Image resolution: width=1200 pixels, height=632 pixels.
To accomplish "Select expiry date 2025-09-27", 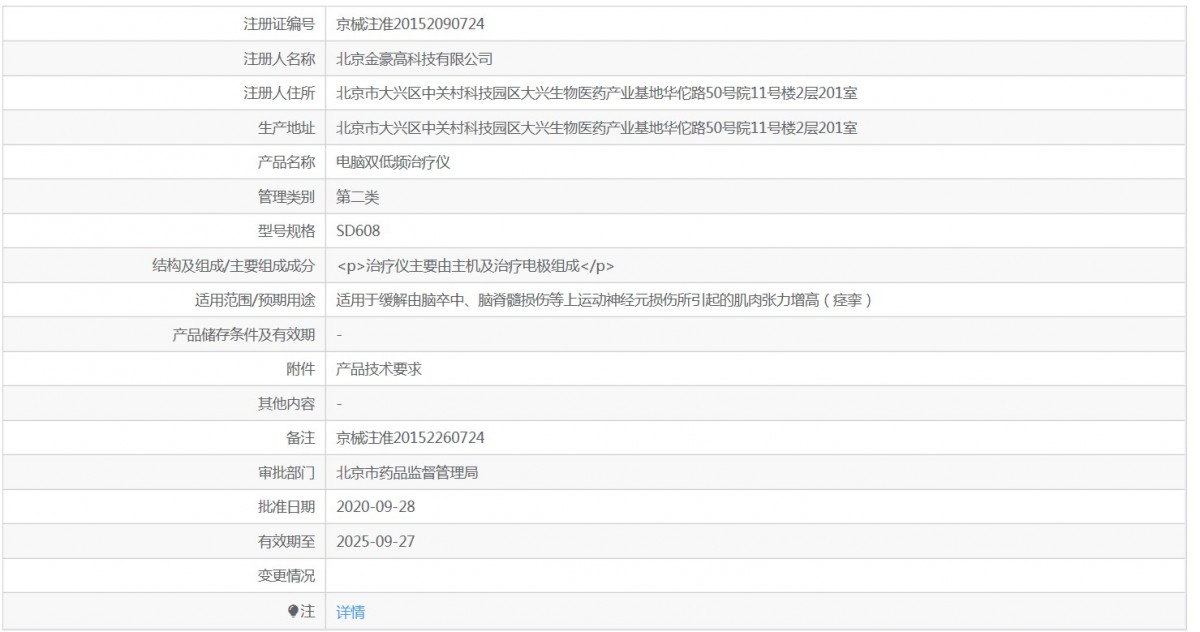I will coord(375,542).
